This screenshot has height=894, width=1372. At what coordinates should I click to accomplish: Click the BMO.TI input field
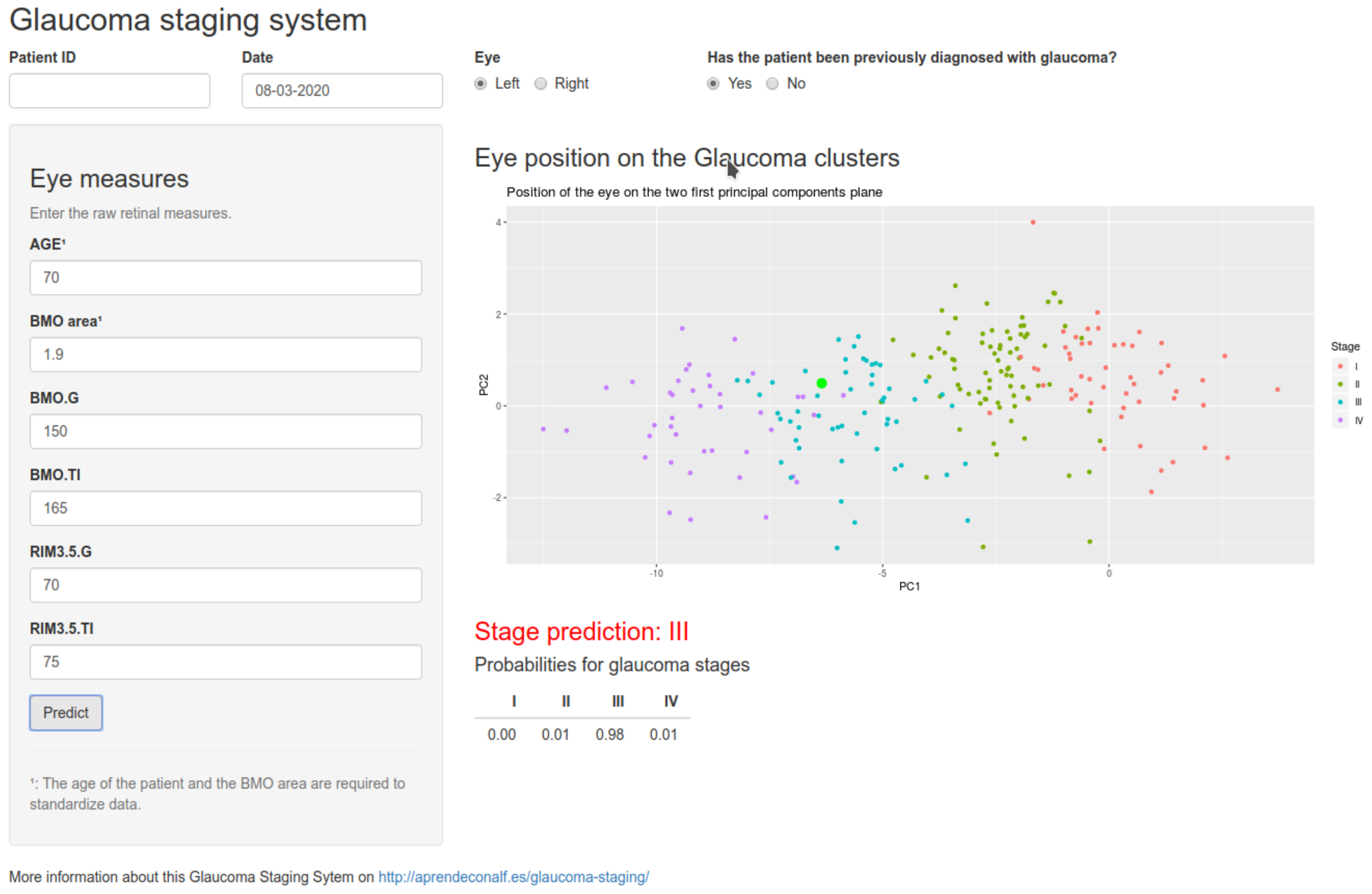[x=225, y=508]
